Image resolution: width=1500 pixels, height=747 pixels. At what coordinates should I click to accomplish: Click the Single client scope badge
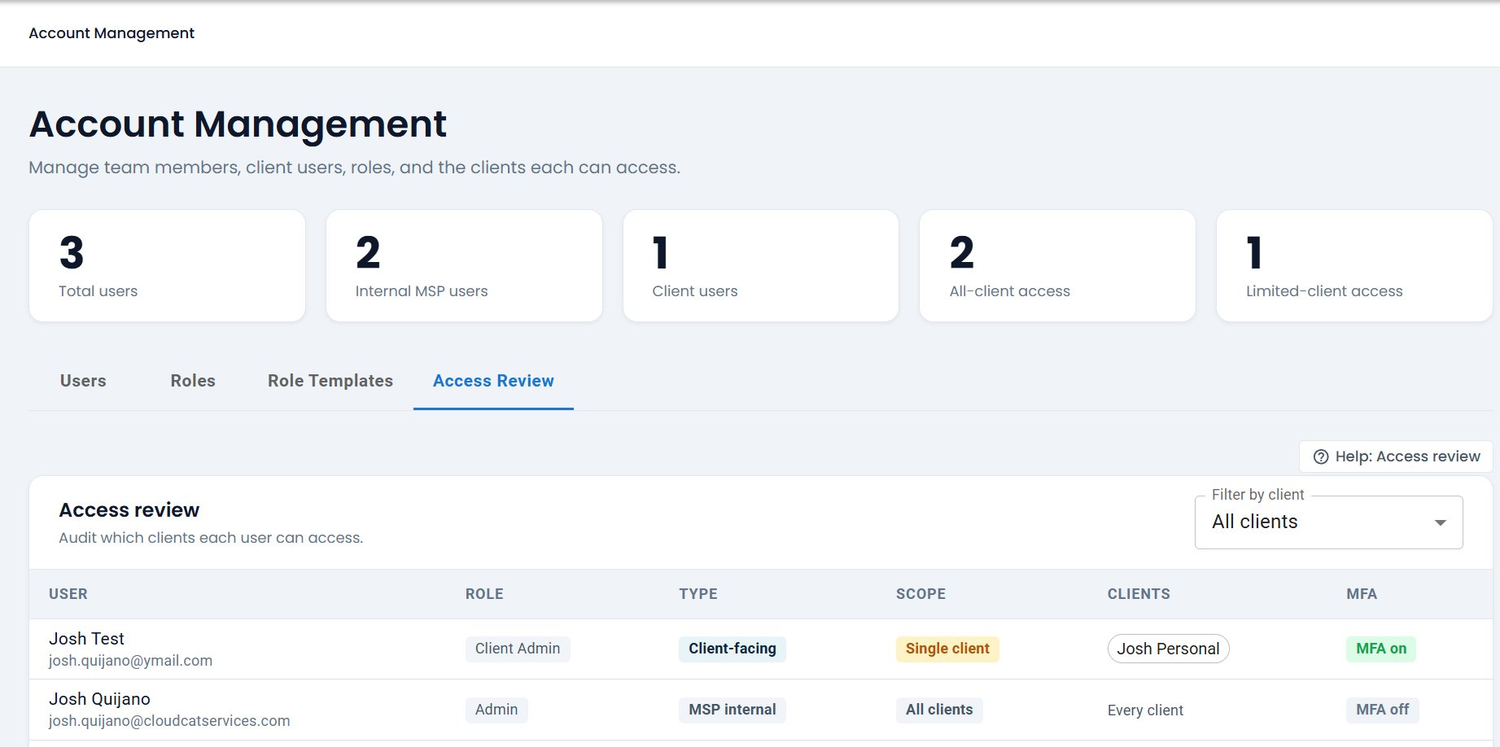coord(947,649)
